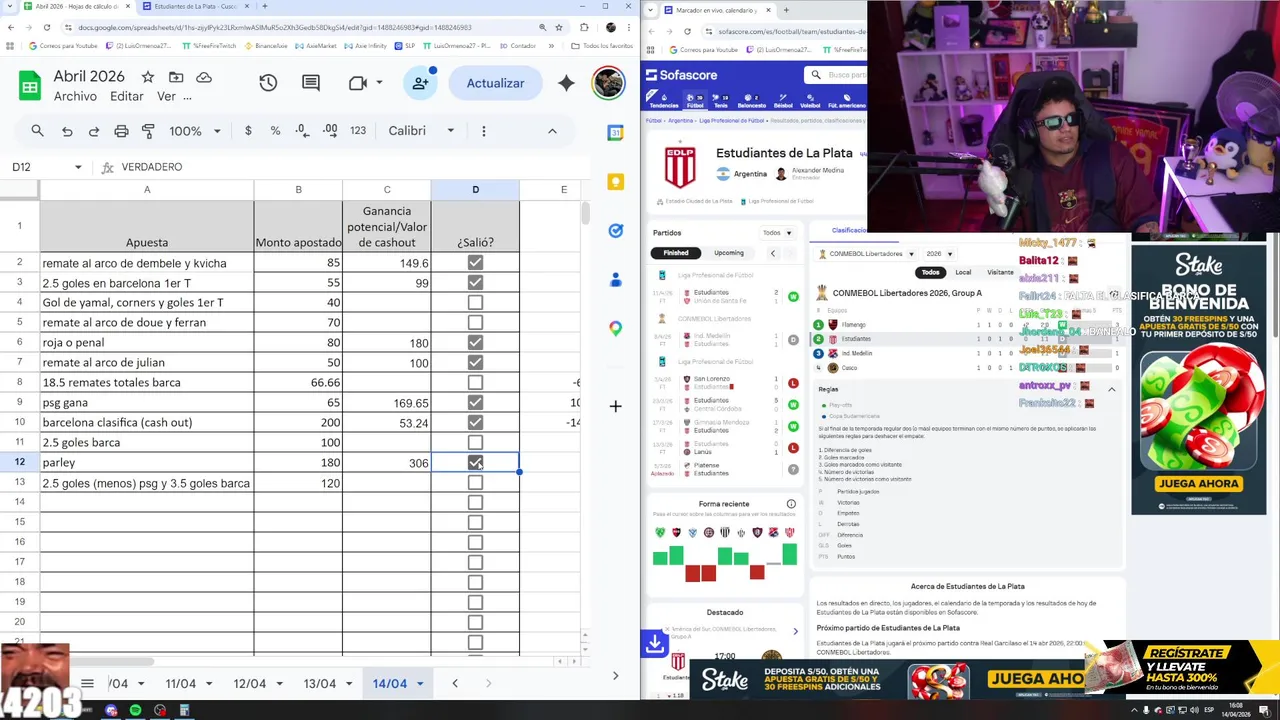Screen dimensions: 1280x720
Task: Open Google Calendar in side panel
Action: click(x=615, y=133)
